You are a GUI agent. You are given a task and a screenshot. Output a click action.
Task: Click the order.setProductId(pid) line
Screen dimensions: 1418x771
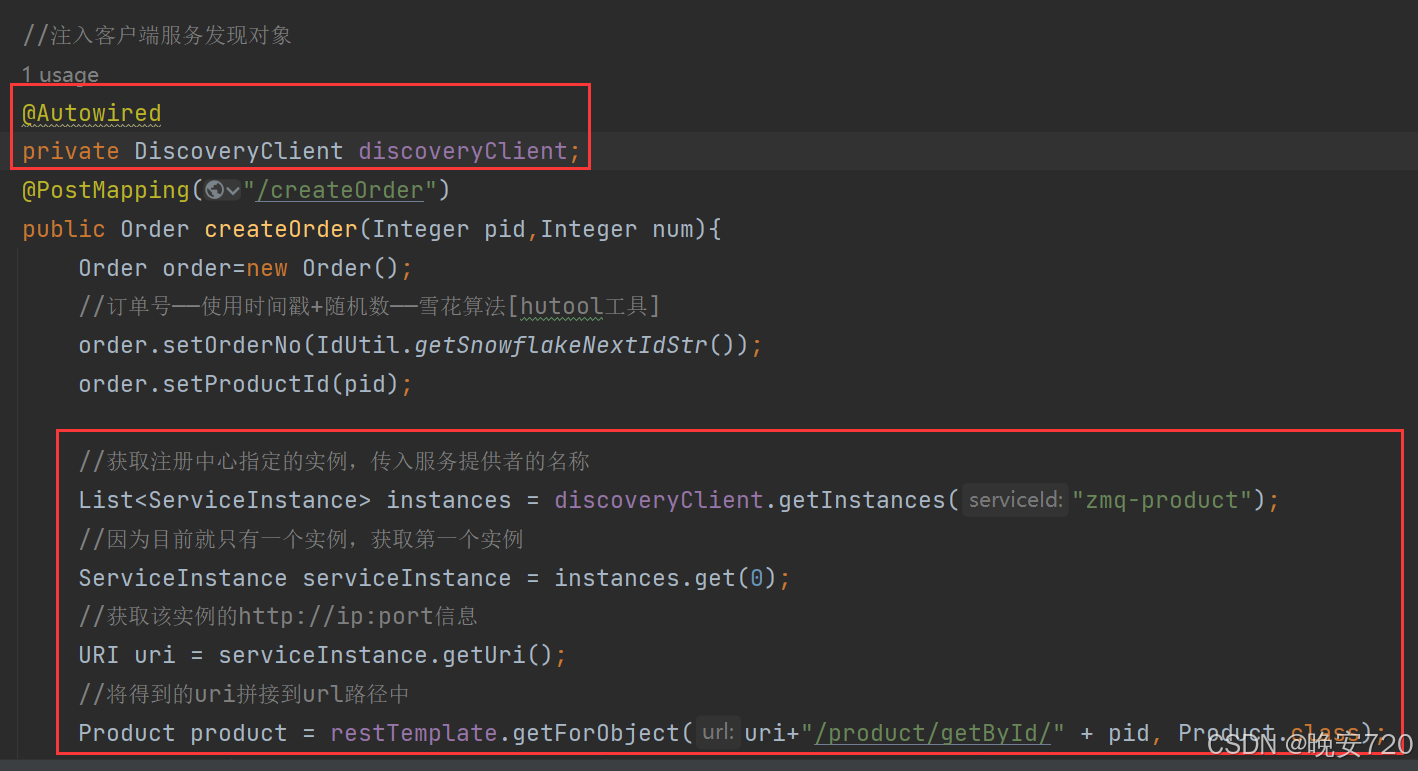click(246, 384)
